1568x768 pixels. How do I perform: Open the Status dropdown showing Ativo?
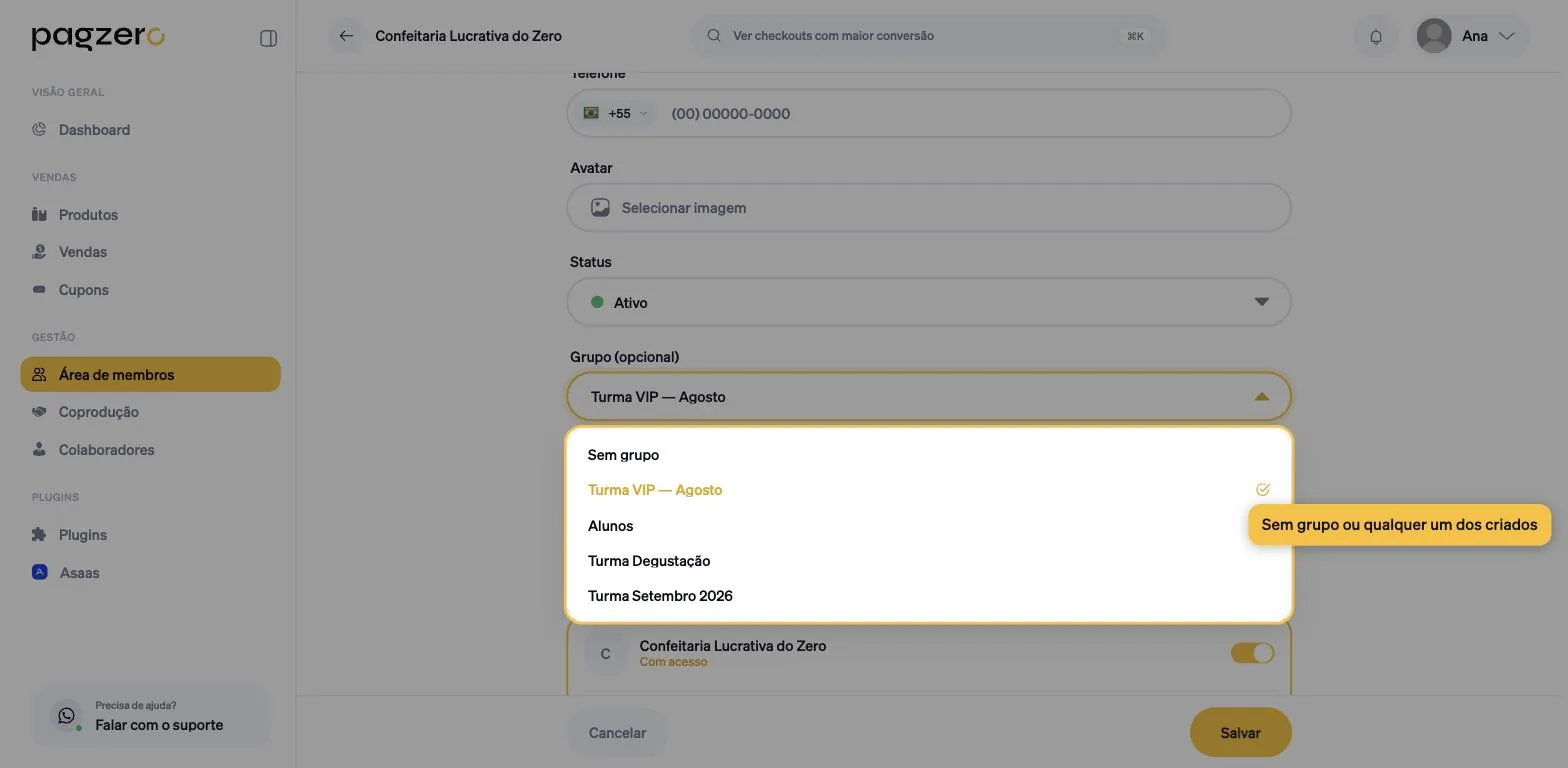(x=929, y=302)
